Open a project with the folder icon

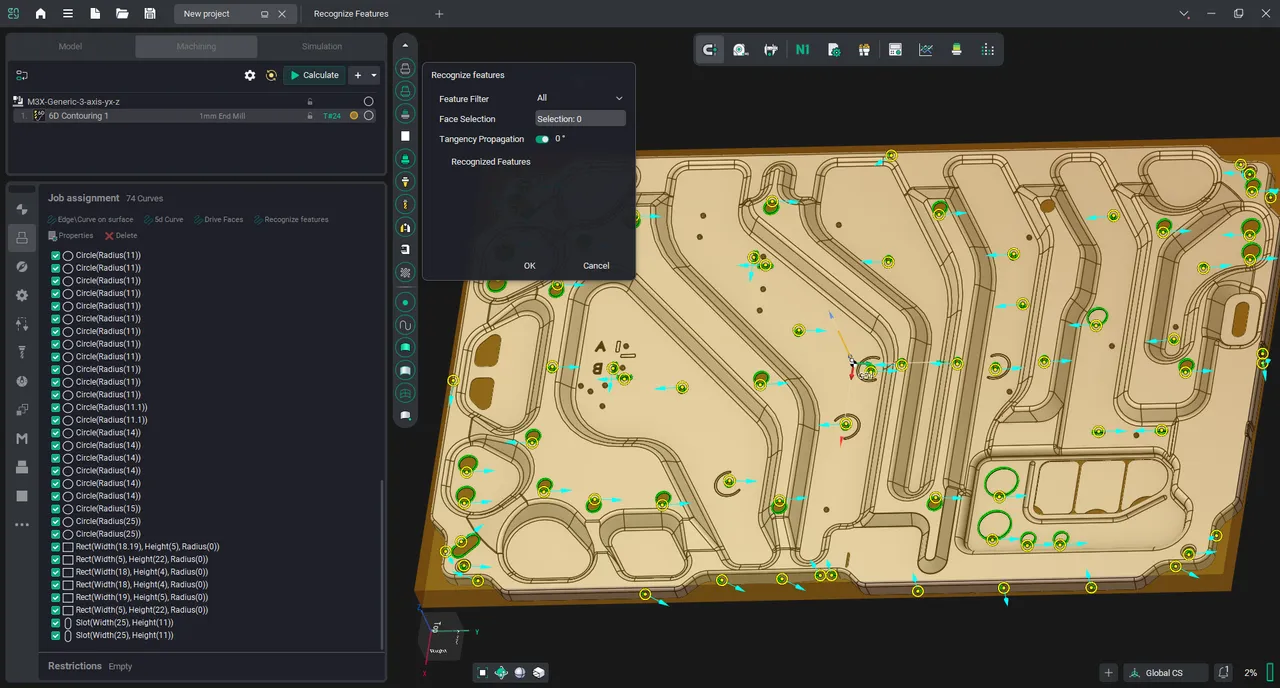click(122, 14)
